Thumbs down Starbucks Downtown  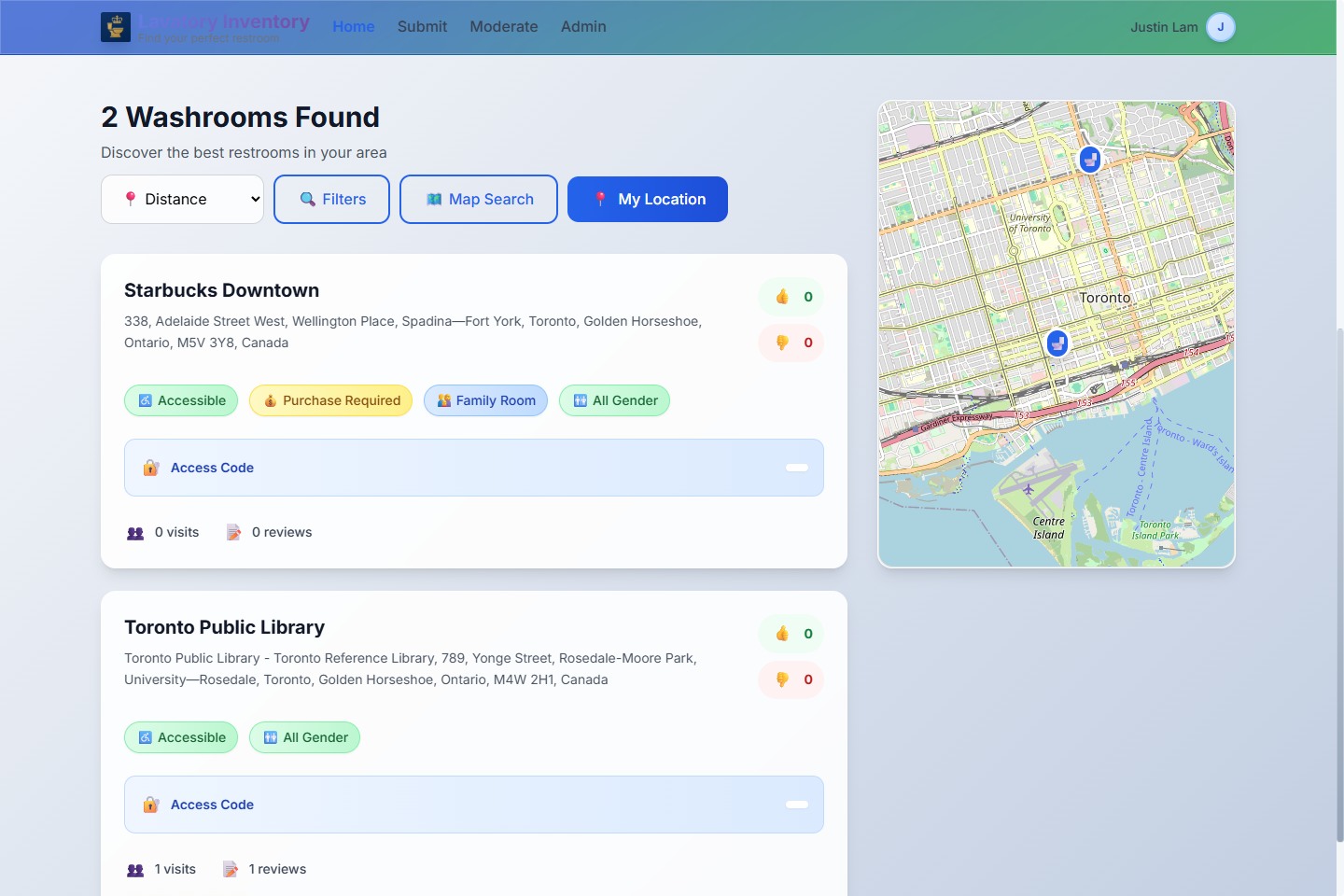pyautogui.click(x=791, y=343)
